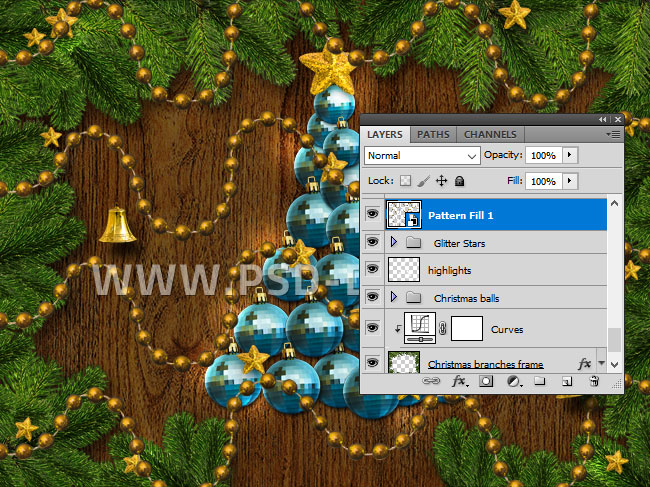Click the Curves layer mask link icon
Image resolution: width=650 pixels, height=487 pixels.
[x=442, y=329]
